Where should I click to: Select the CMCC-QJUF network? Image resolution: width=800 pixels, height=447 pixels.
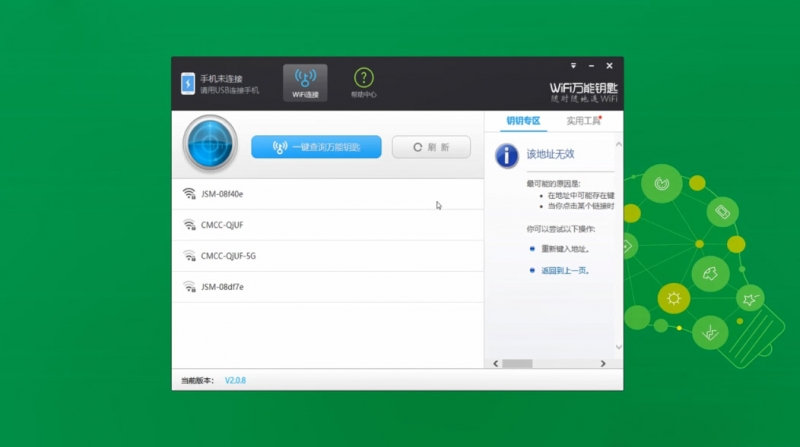pyautogui.click(x=328, y=225)
